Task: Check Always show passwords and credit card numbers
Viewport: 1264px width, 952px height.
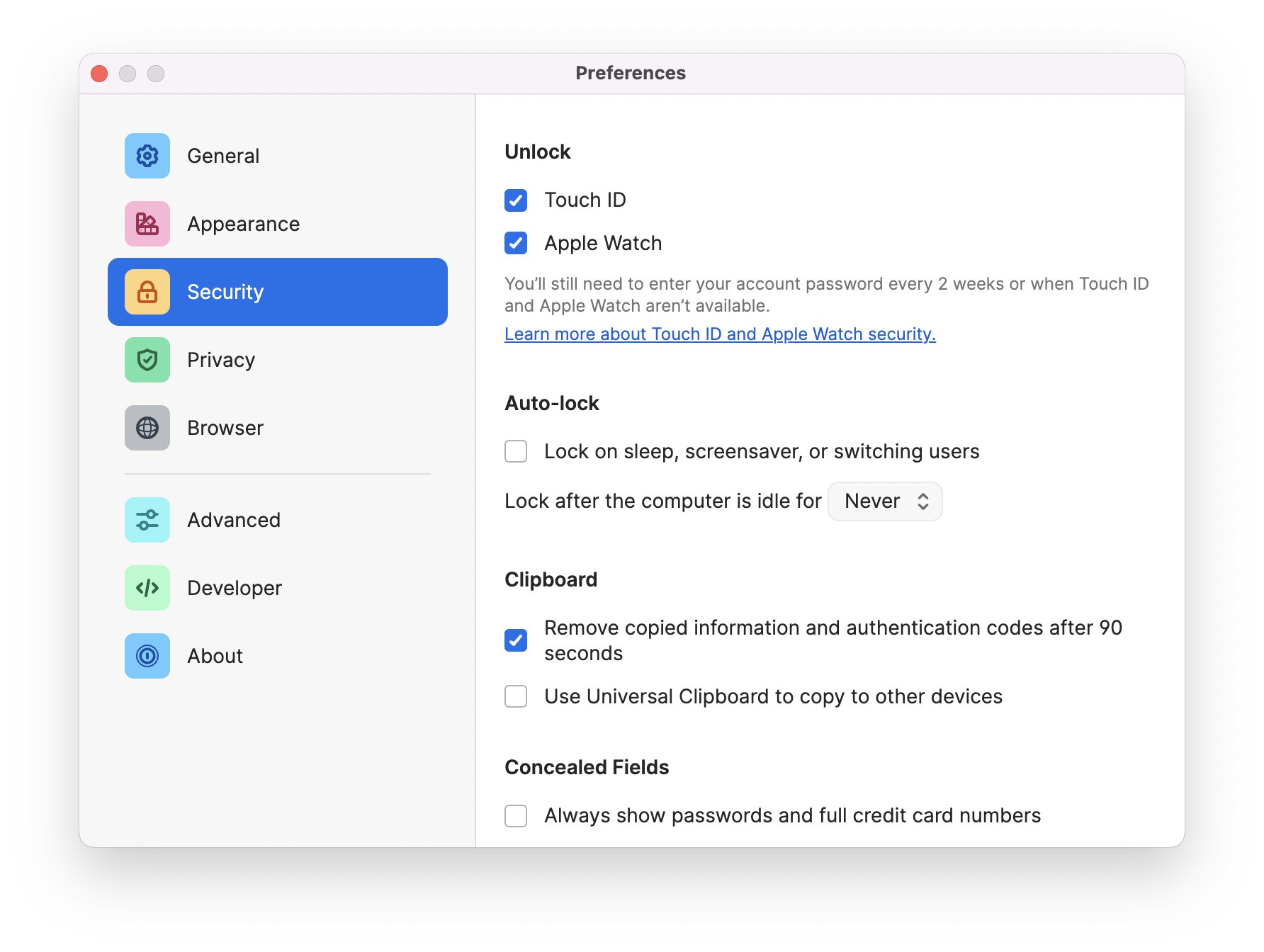Action: [x=516, y=816]
